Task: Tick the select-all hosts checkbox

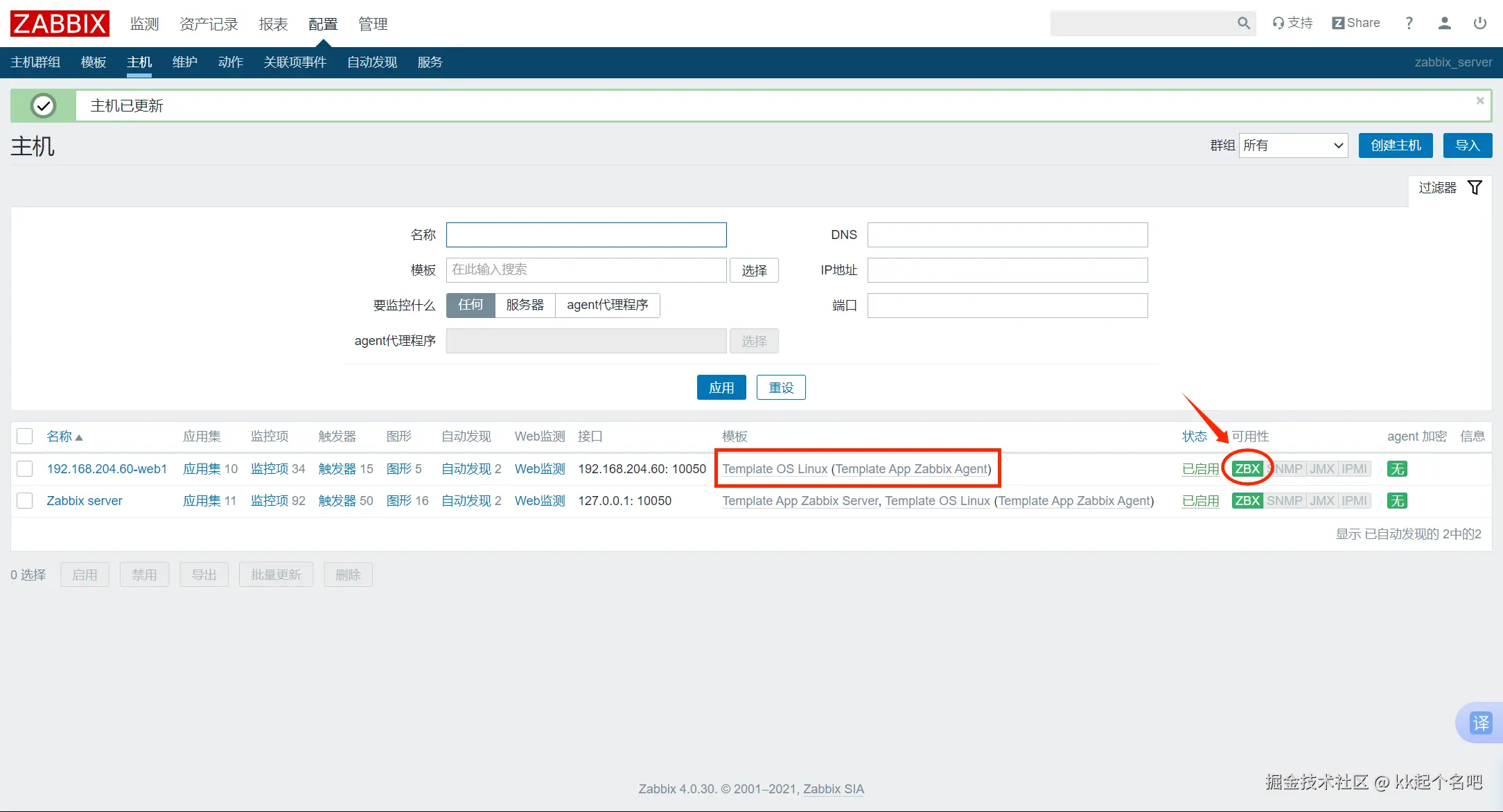Action: pos(25,436)
